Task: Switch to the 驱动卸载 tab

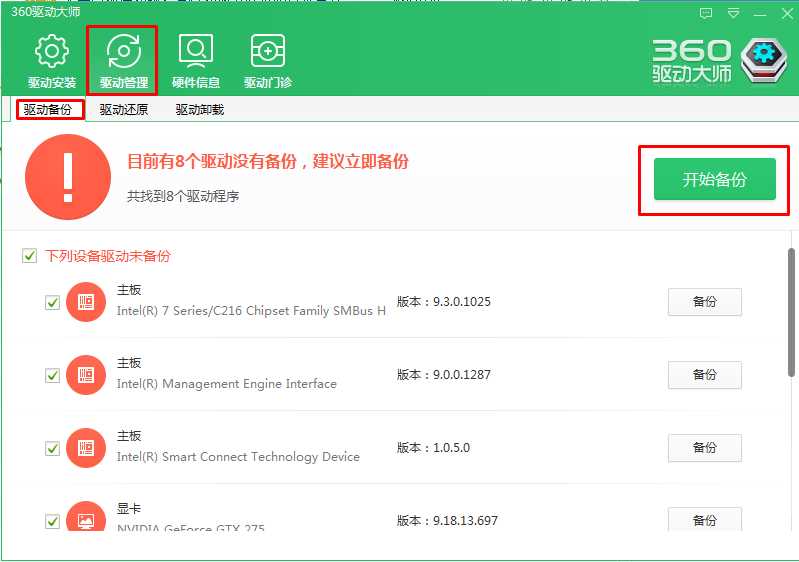Action: point(200,110)
